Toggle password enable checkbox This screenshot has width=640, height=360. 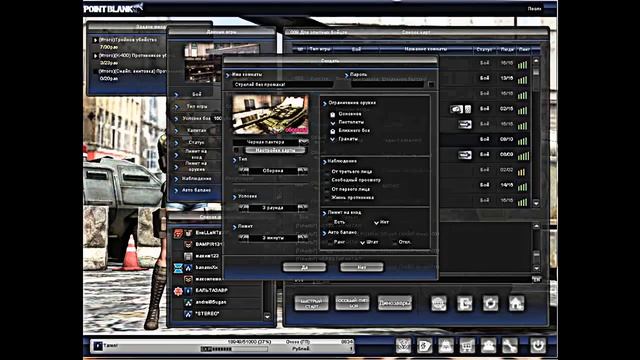pyautogui.click(x=431, y=84)
